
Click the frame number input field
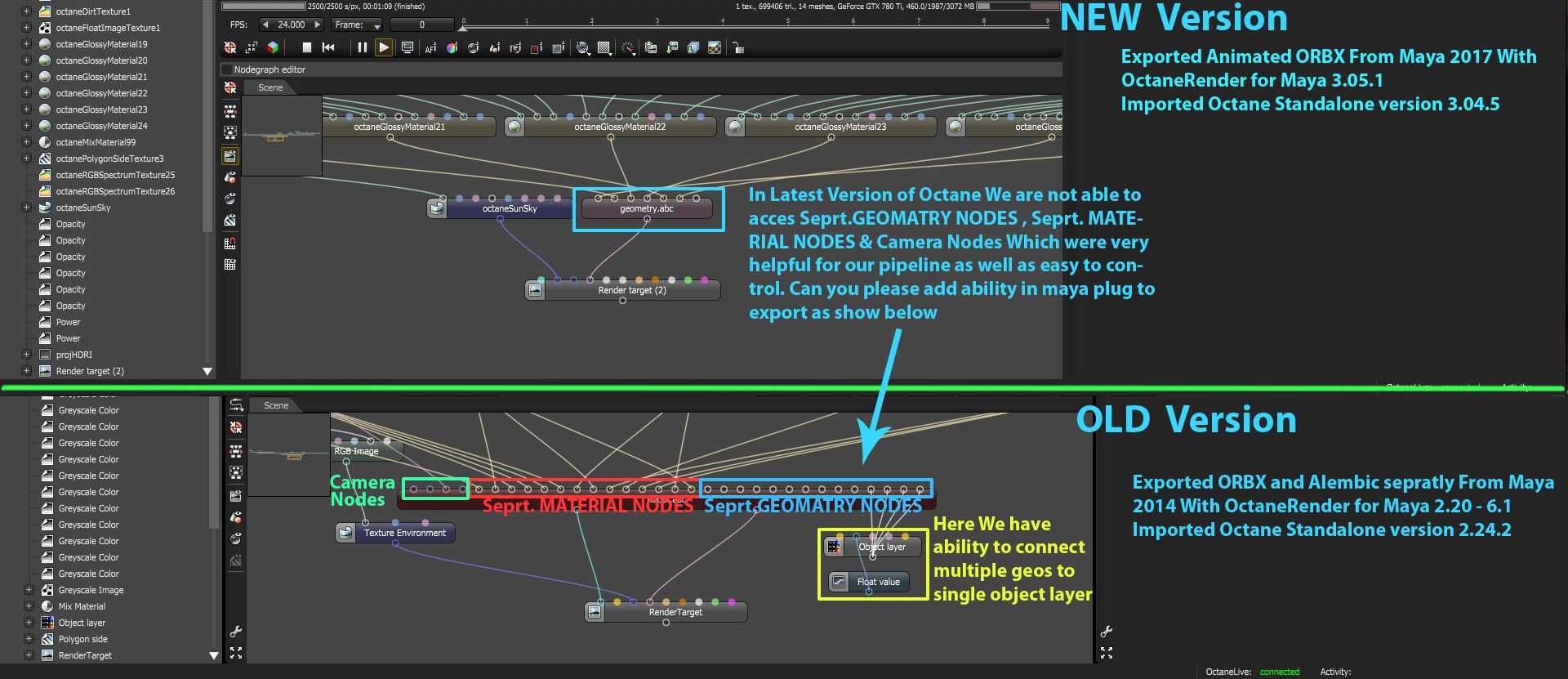coord(422,25)
